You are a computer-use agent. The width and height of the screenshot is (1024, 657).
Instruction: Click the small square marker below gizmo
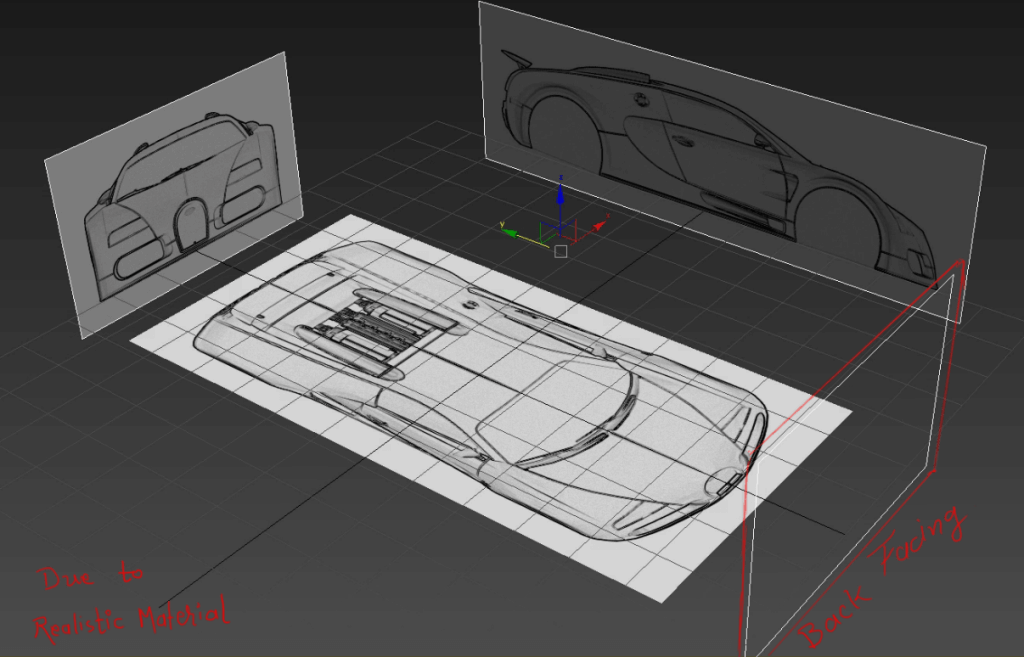pyautogui.click(x=560, y=251)
